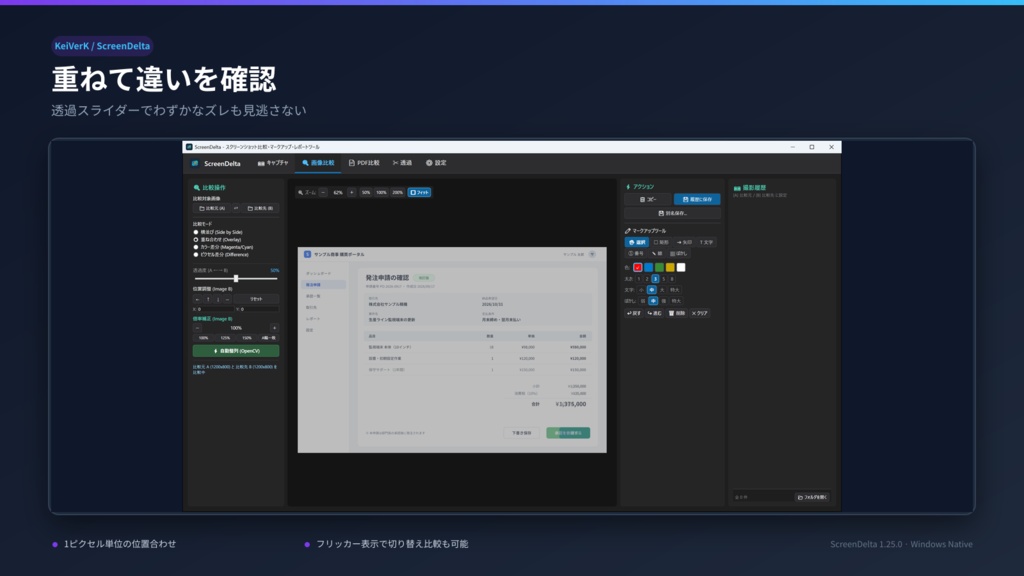Pick the red markup color

(x=637, y=267)
